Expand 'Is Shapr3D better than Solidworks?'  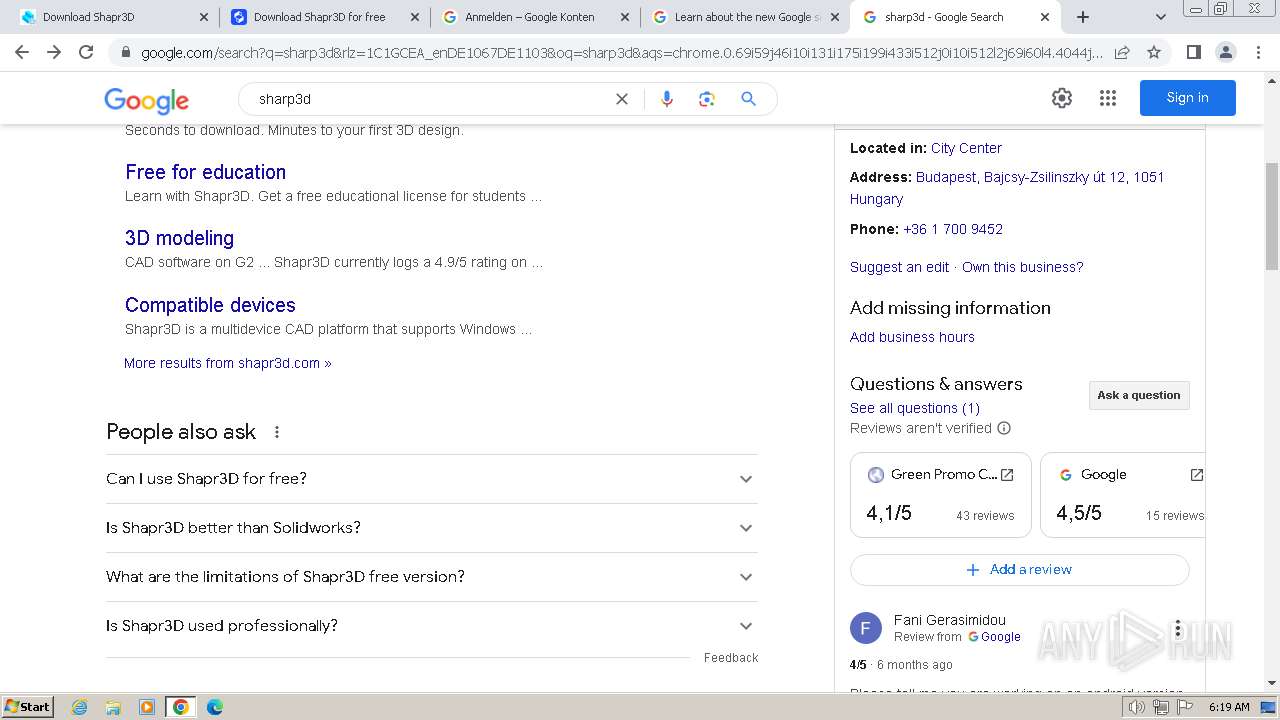[x=431, y=528]
